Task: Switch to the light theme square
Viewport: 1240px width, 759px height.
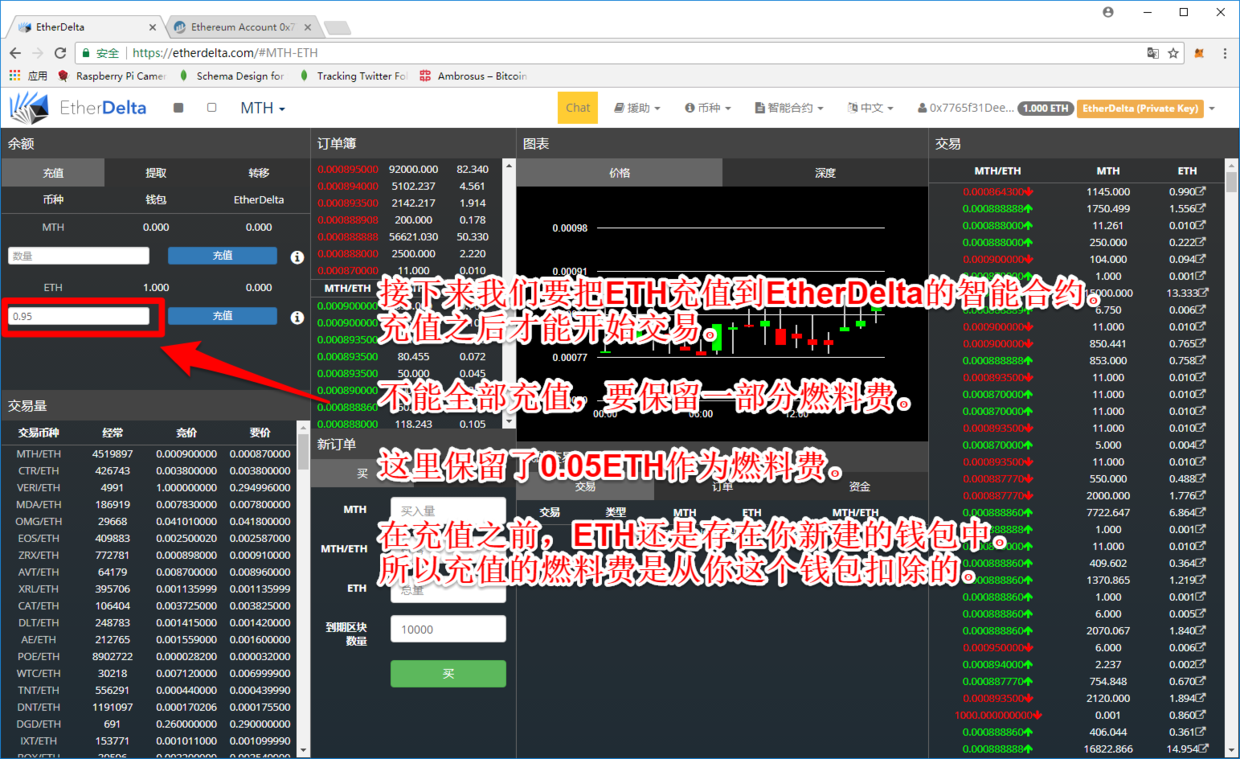Action: 212,108
